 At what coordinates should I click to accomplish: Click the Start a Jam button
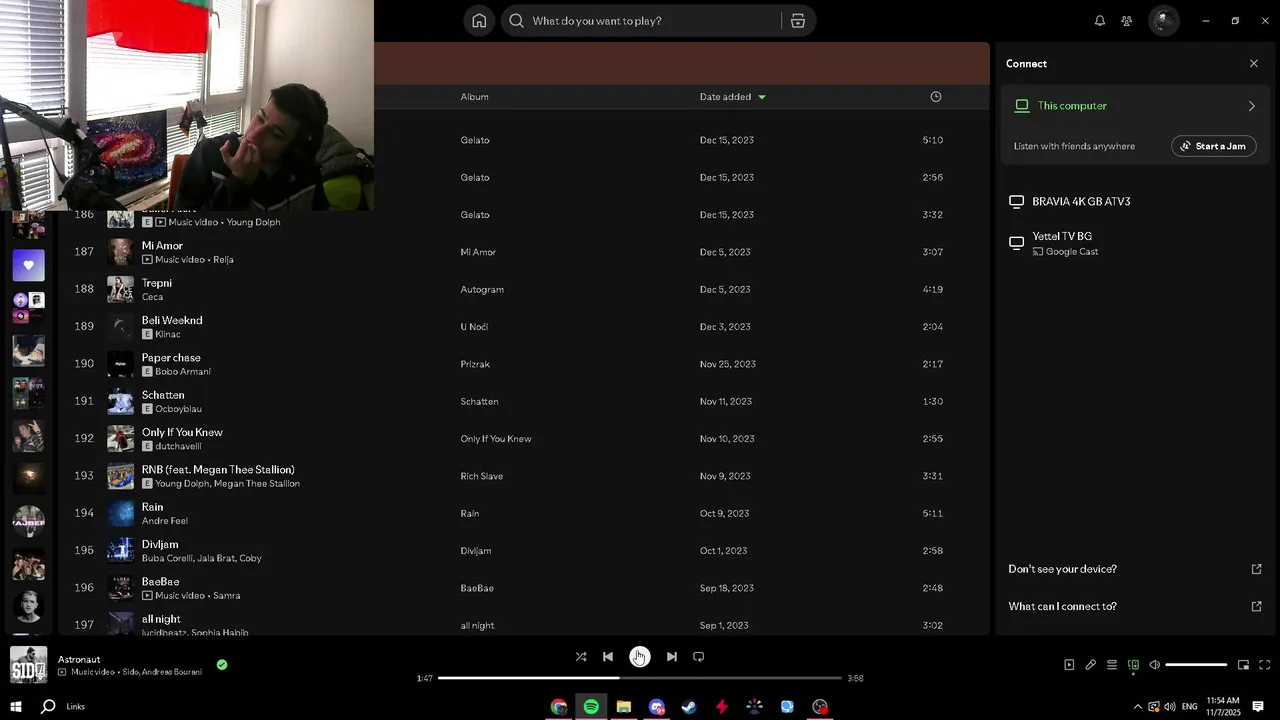pos(1213,146)
